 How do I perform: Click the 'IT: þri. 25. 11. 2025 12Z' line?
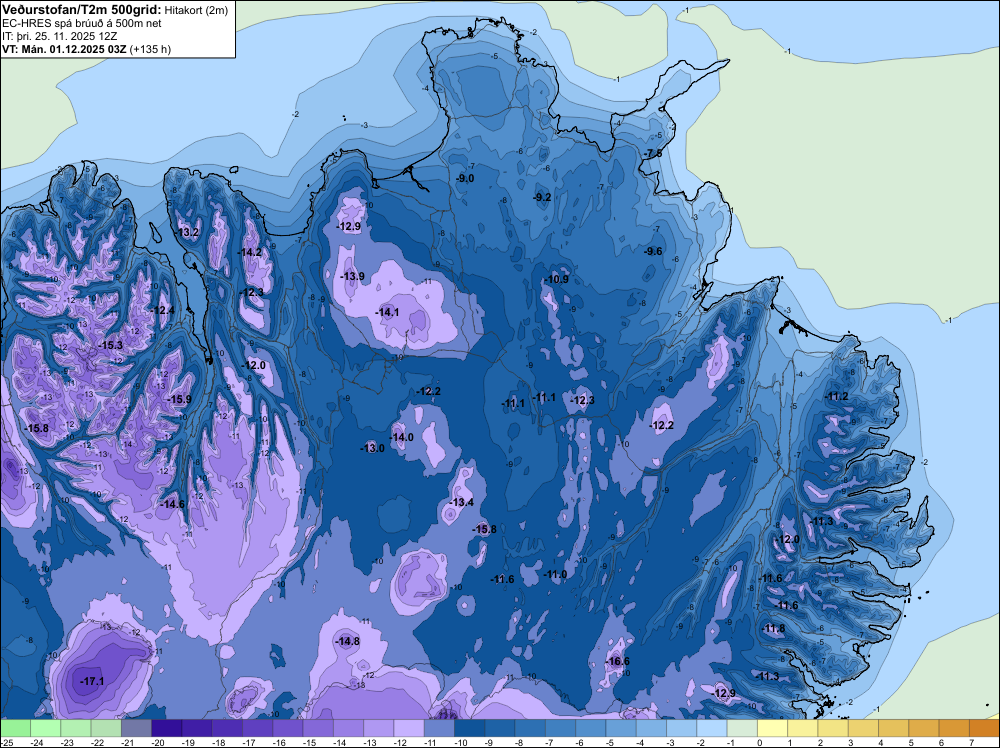point(60,36)
